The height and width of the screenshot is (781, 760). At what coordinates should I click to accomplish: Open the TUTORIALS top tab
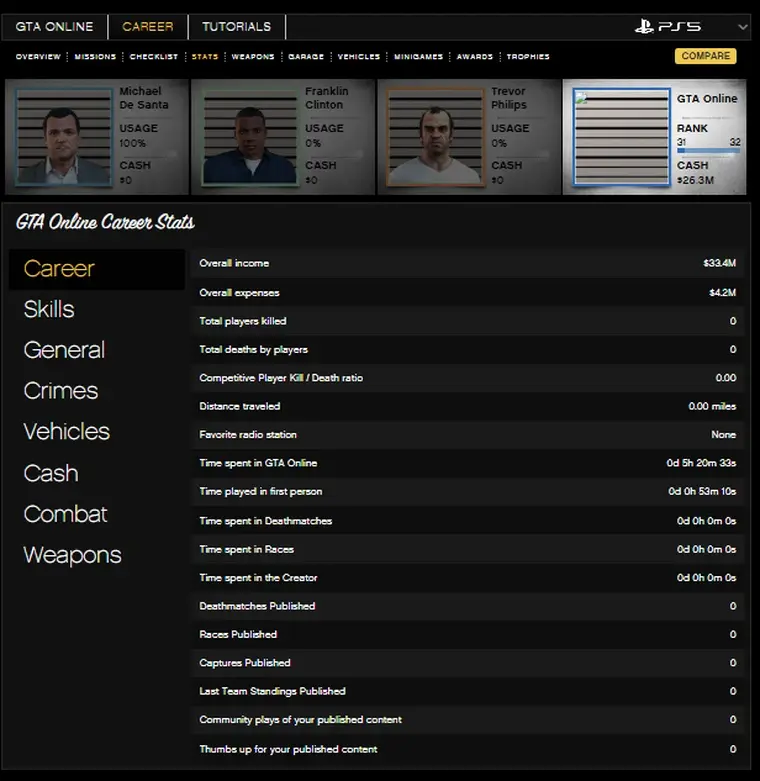click(236, 27)
